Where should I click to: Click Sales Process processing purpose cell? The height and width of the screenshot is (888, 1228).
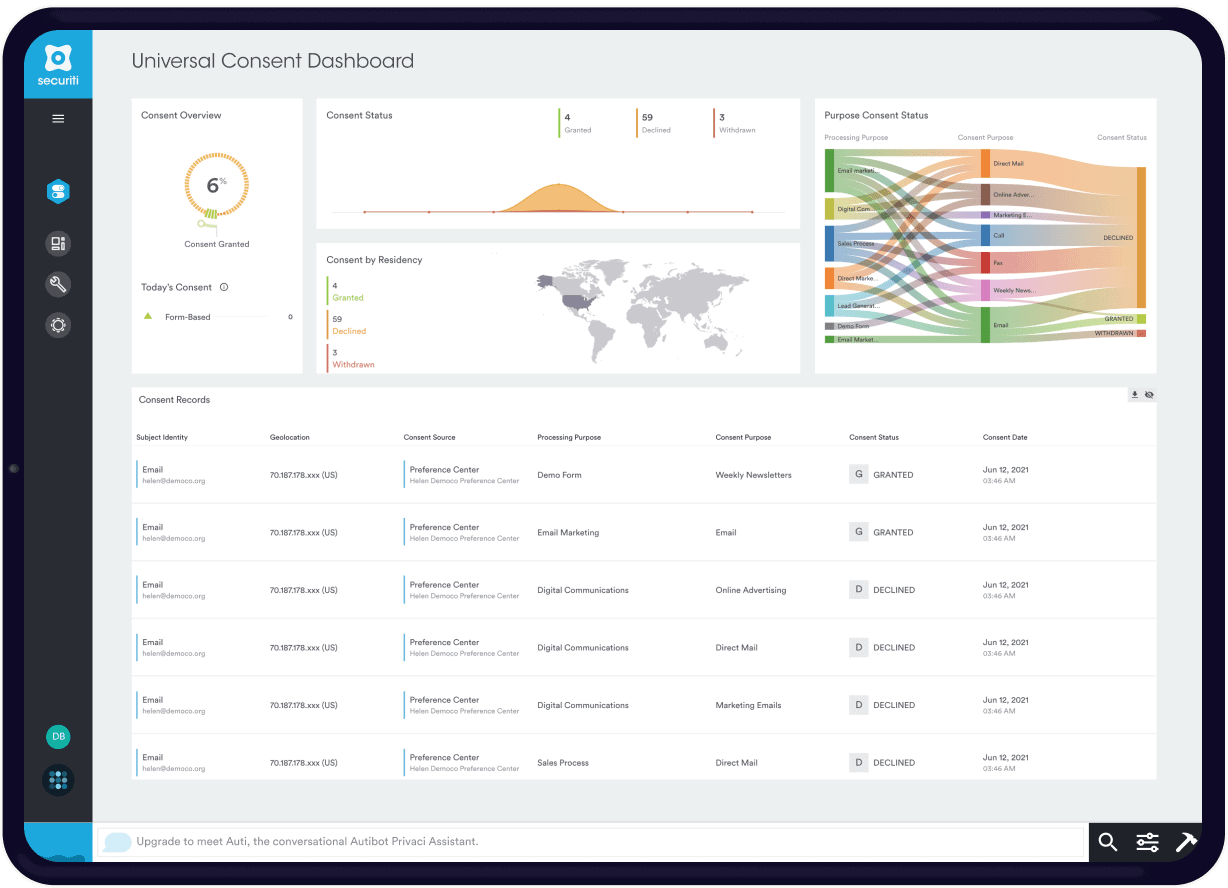pos(563,762)
